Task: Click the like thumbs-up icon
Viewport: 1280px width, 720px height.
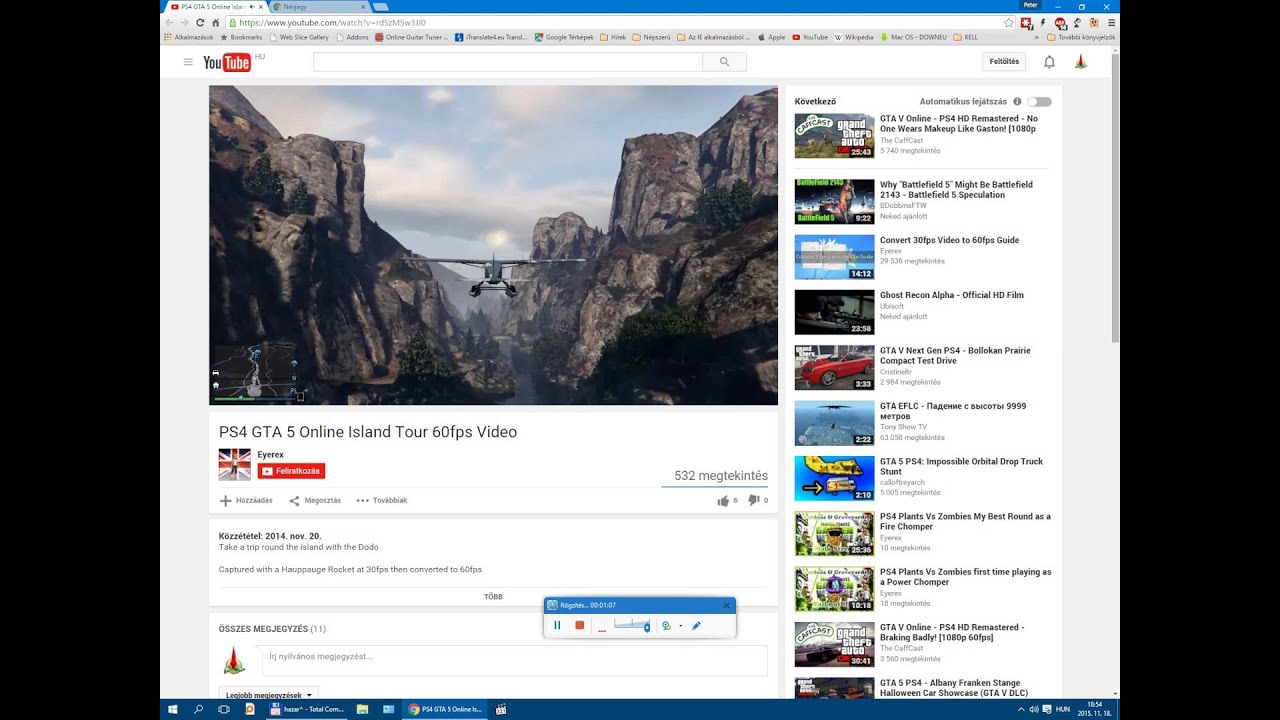Action: (723, 500)
